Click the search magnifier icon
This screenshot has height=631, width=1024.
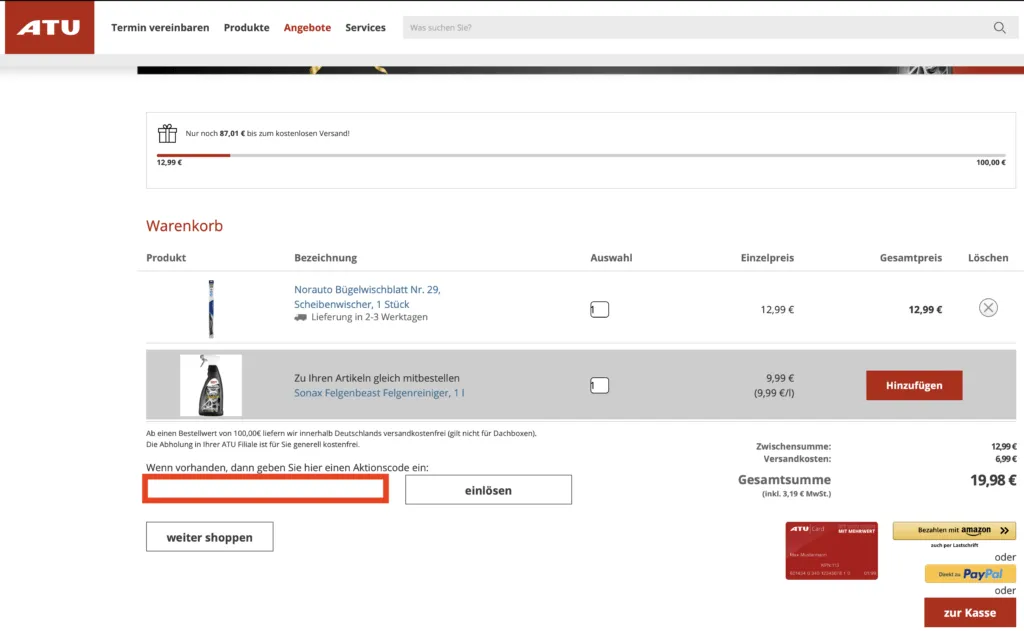pos(999,28)
